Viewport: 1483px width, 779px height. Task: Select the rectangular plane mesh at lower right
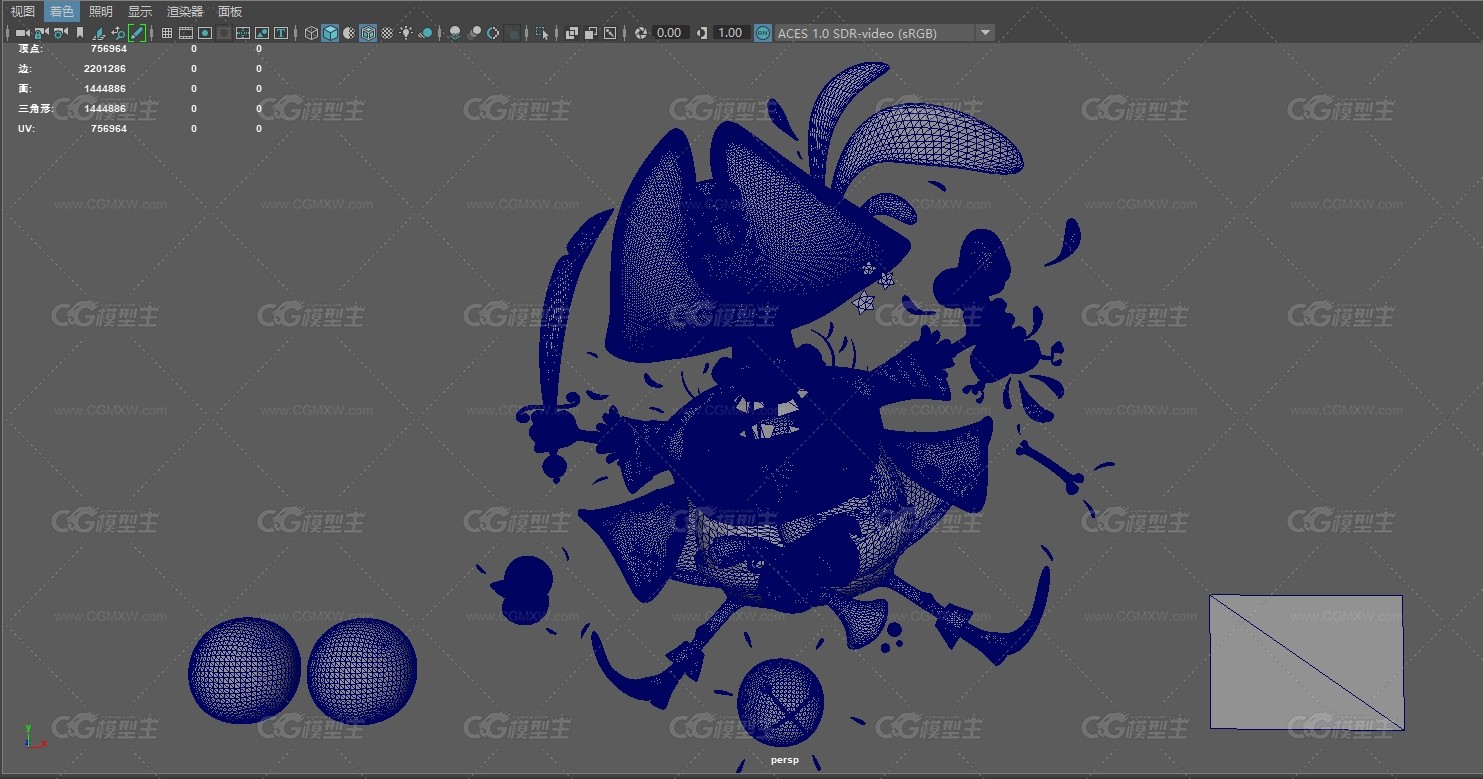(x=1306, y=662)
